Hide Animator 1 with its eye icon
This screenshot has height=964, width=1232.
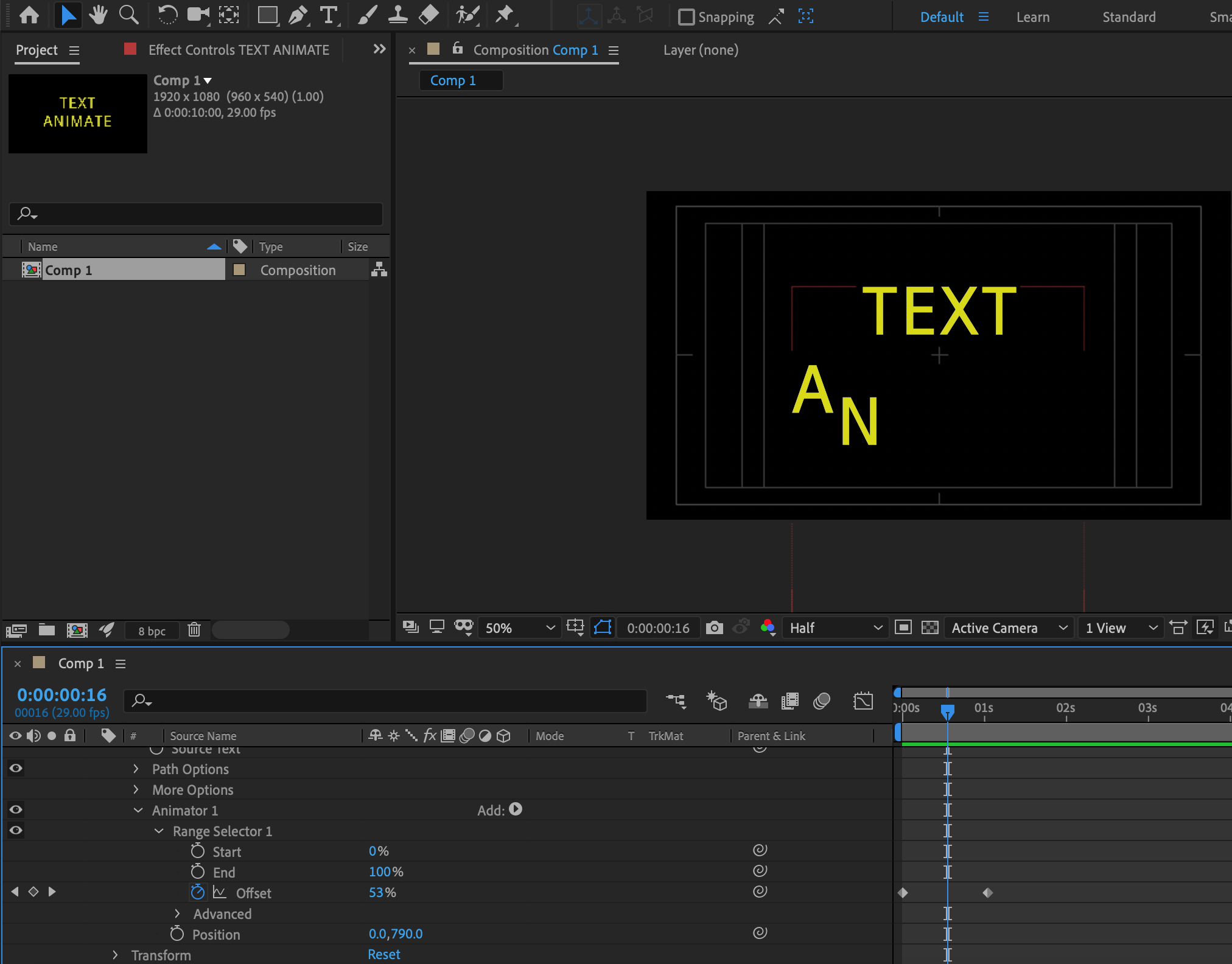[x=16, y=809]
